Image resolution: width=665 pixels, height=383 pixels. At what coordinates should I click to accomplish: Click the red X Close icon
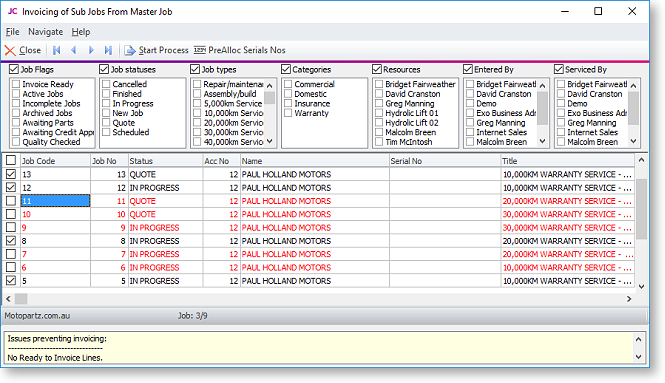(10, 50)
